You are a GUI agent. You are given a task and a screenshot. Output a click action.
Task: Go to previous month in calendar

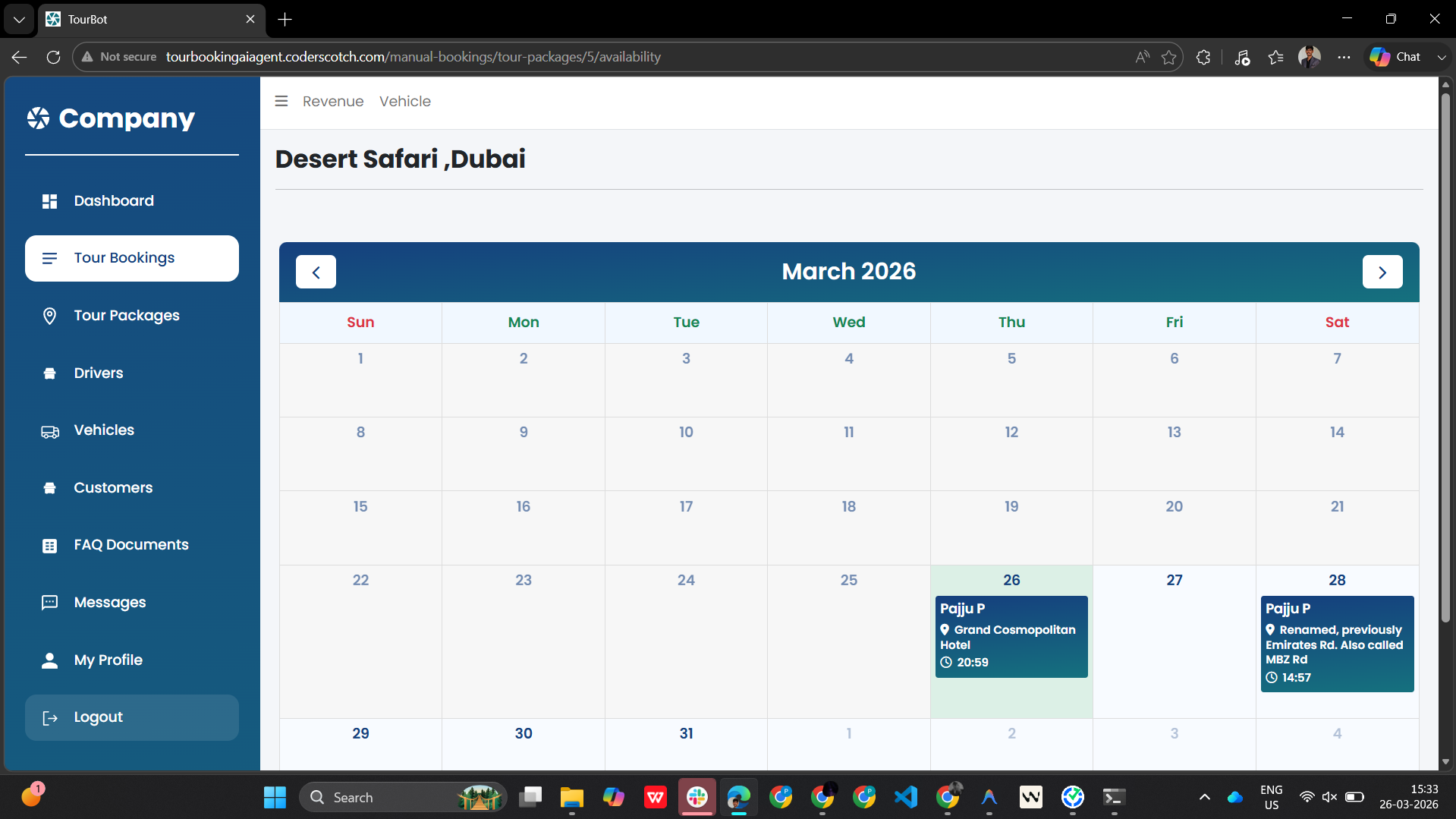(x=316, y=272)
